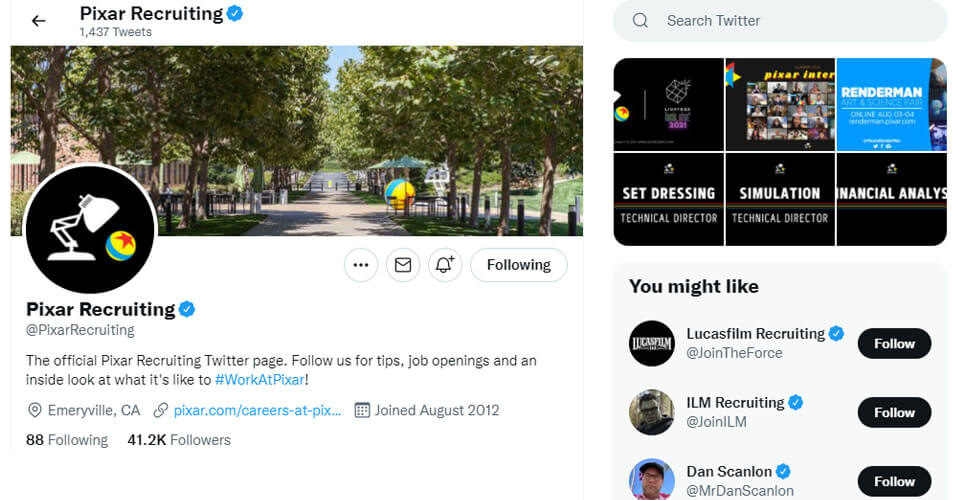960x500 pixels.
Task: Turn on notifications with the bell icon
Action: (445, 265)
